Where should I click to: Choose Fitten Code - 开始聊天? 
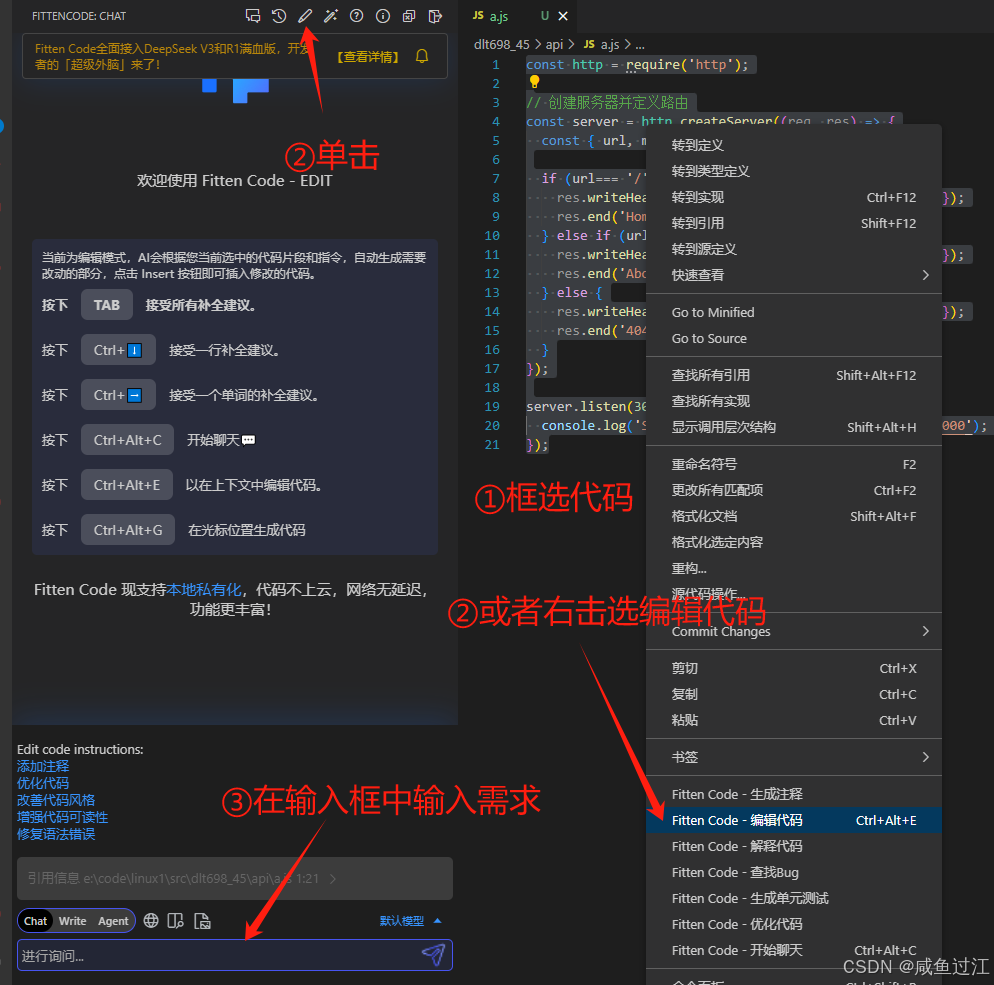pos(794,951)
